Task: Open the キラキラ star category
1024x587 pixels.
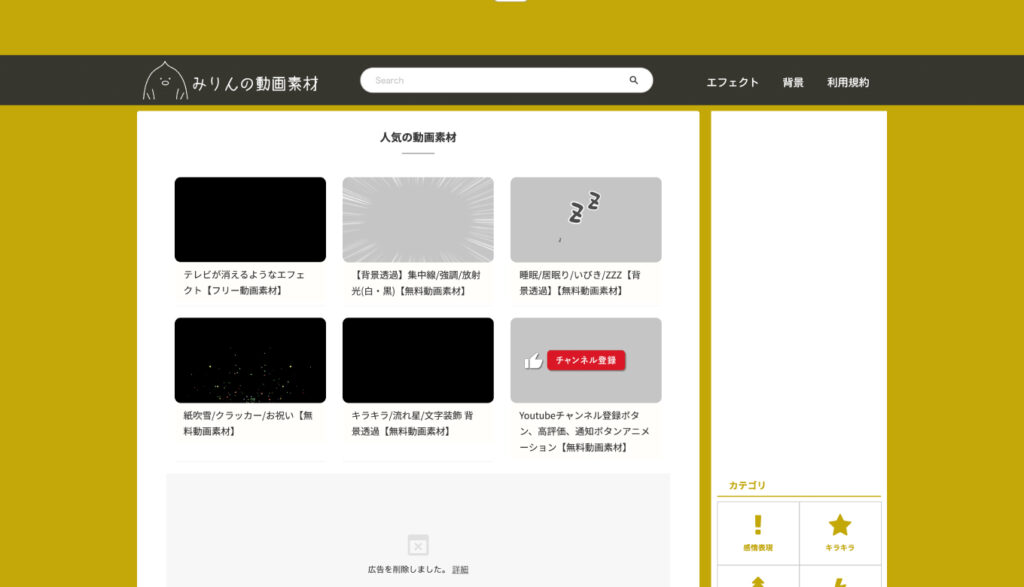Action: coord(840,533)
